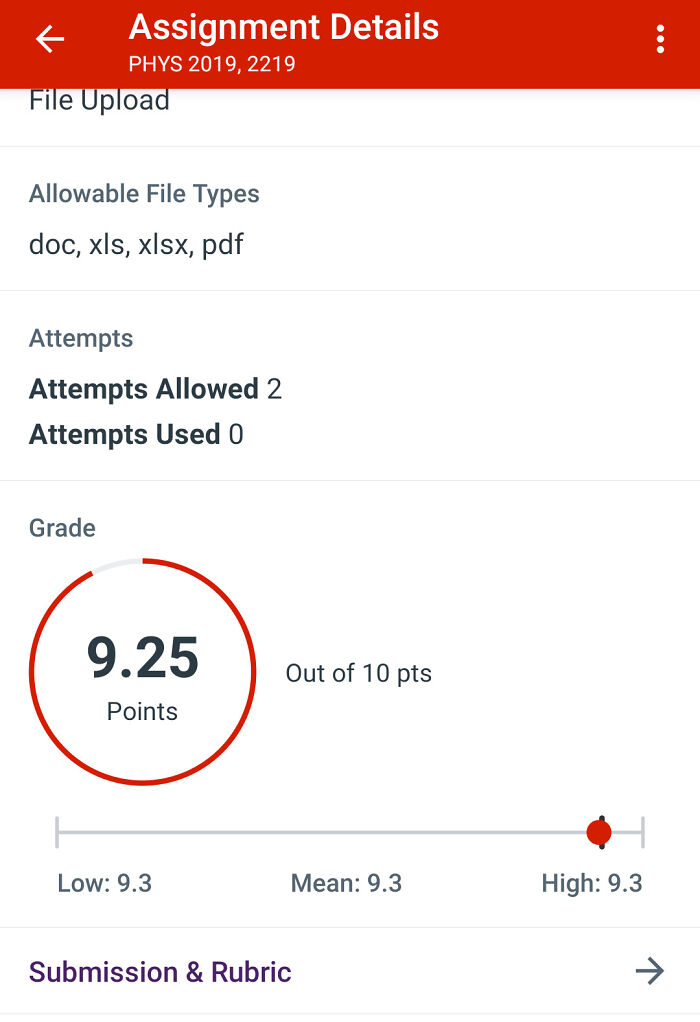Click the 'doc, xls, xlsx, pdf' file types text

136,244
